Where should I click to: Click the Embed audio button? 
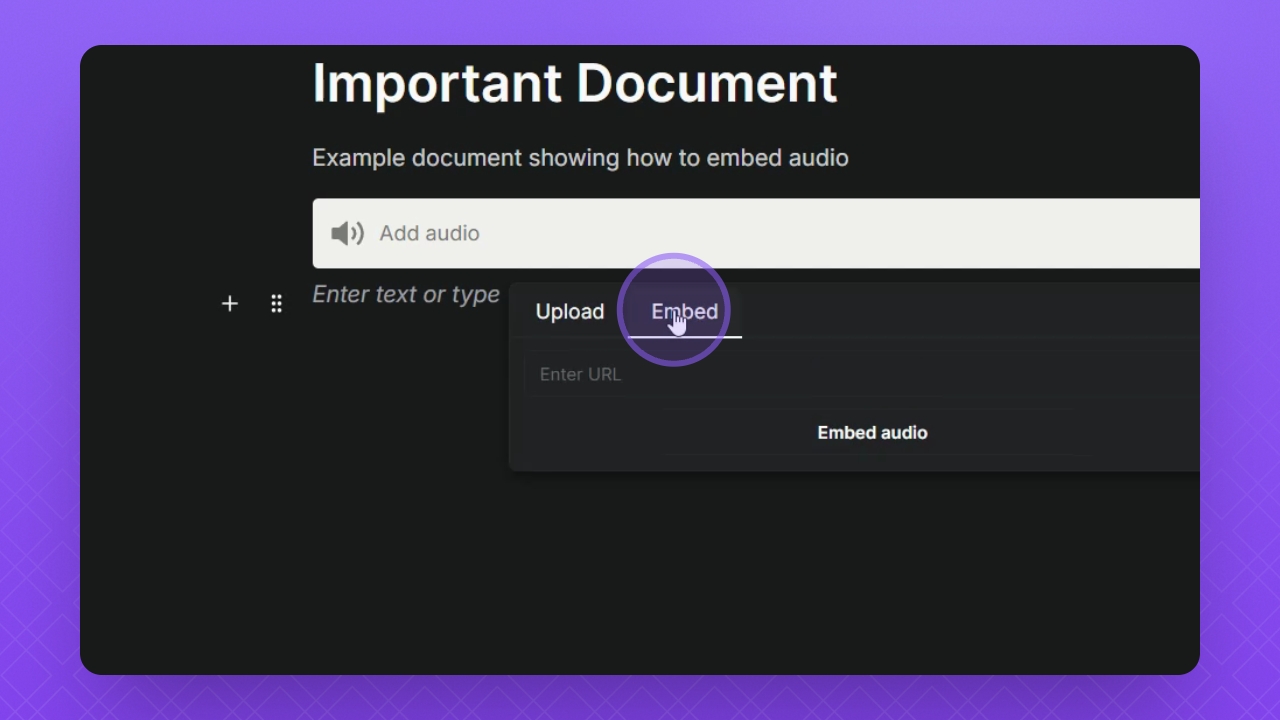click(872, 433)
